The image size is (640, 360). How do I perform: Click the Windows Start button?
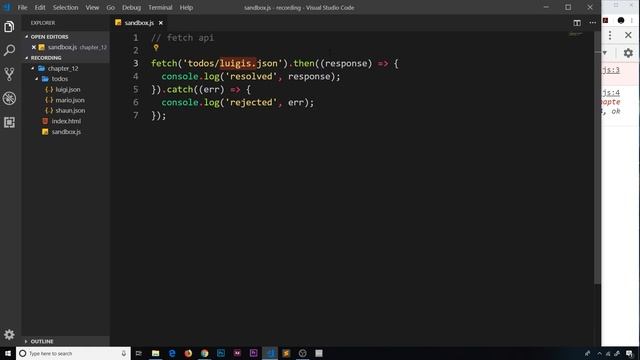(x=8, y=353)
